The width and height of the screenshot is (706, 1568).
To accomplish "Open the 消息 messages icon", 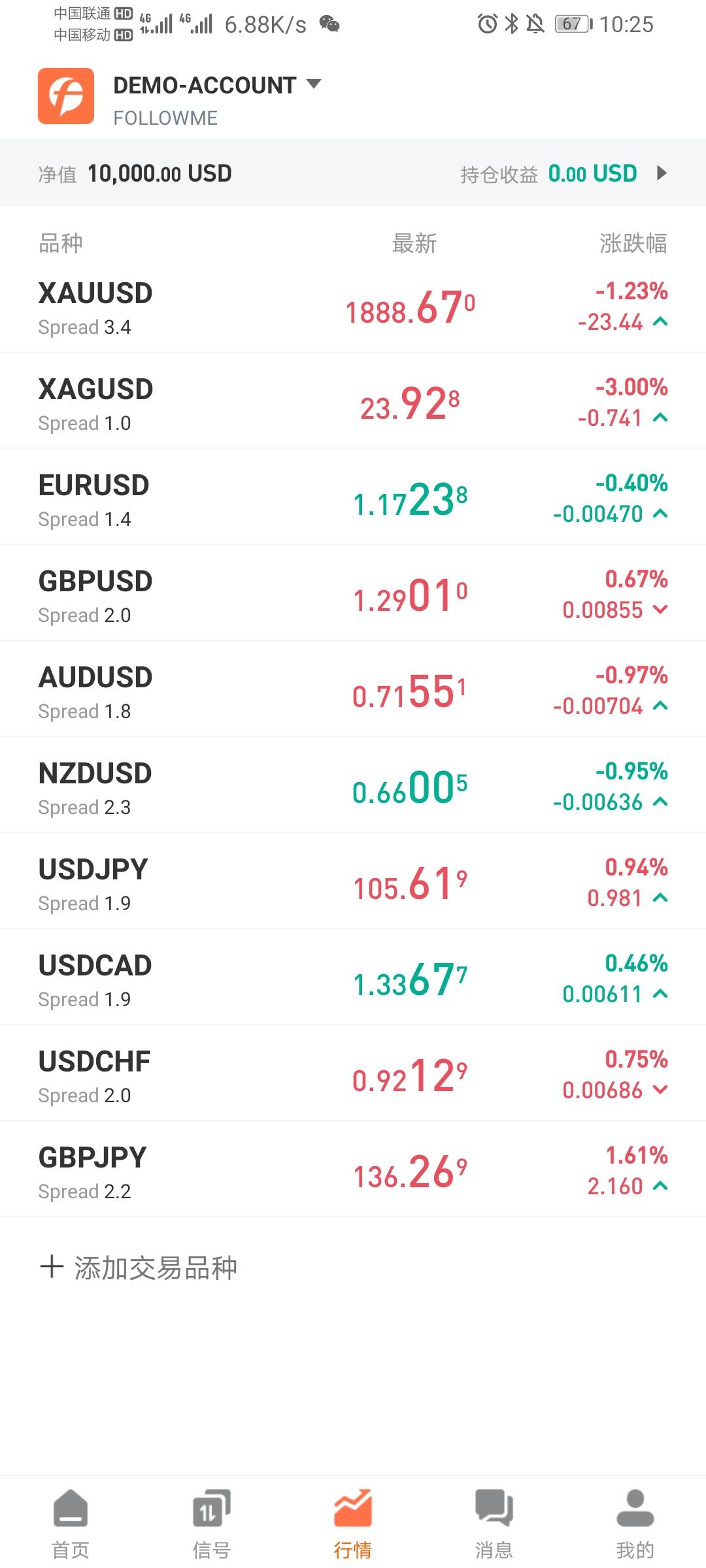I will [494, 1508].
